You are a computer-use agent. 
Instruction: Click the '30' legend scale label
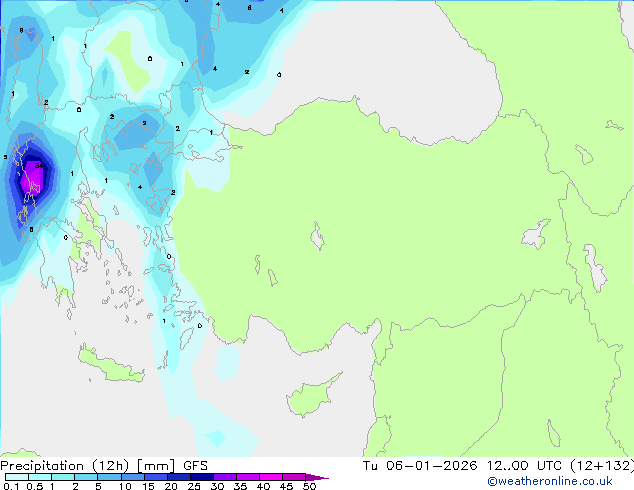click(217, 486)
